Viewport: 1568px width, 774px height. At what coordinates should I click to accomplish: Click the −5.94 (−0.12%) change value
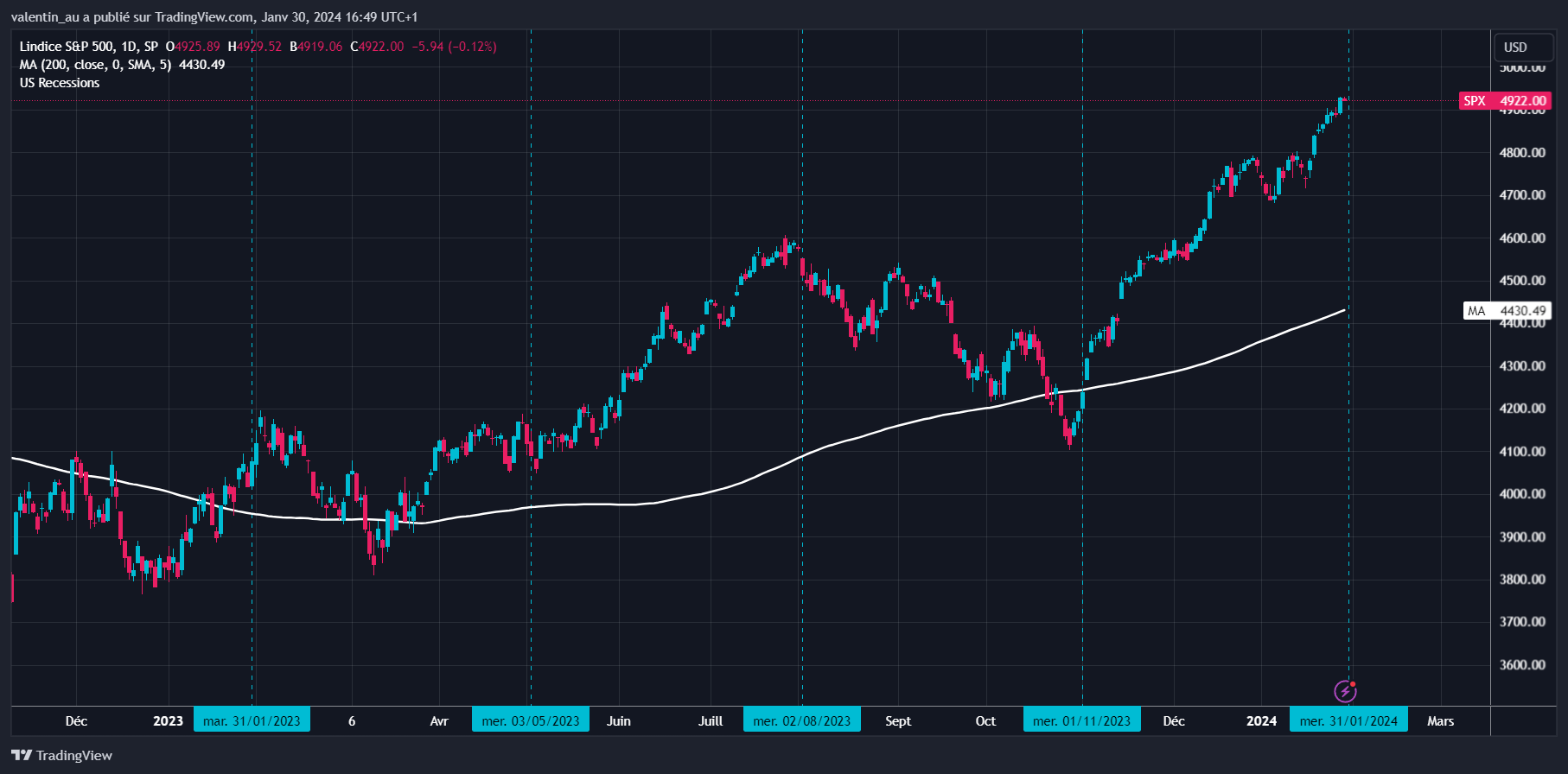click(x=454, y=47)
